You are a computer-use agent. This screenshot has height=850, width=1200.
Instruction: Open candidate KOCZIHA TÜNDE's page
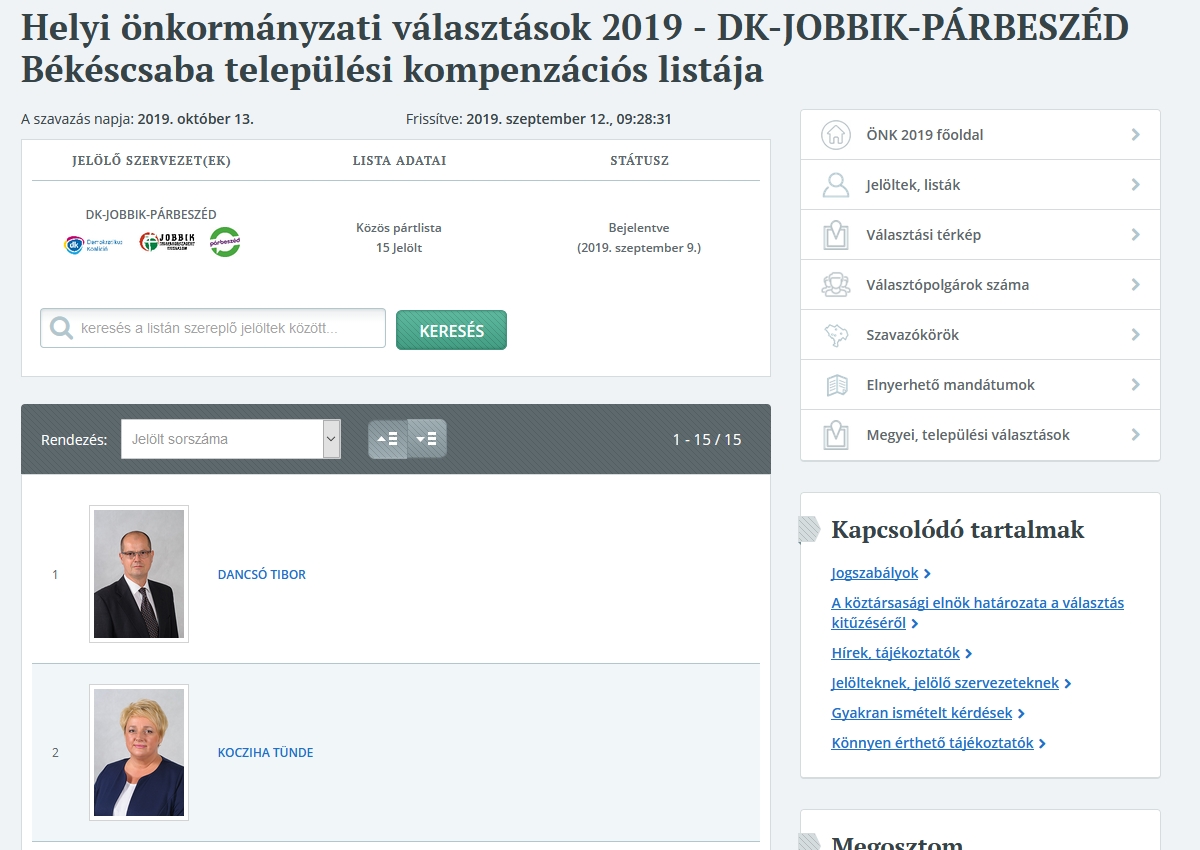click(265, 753)
